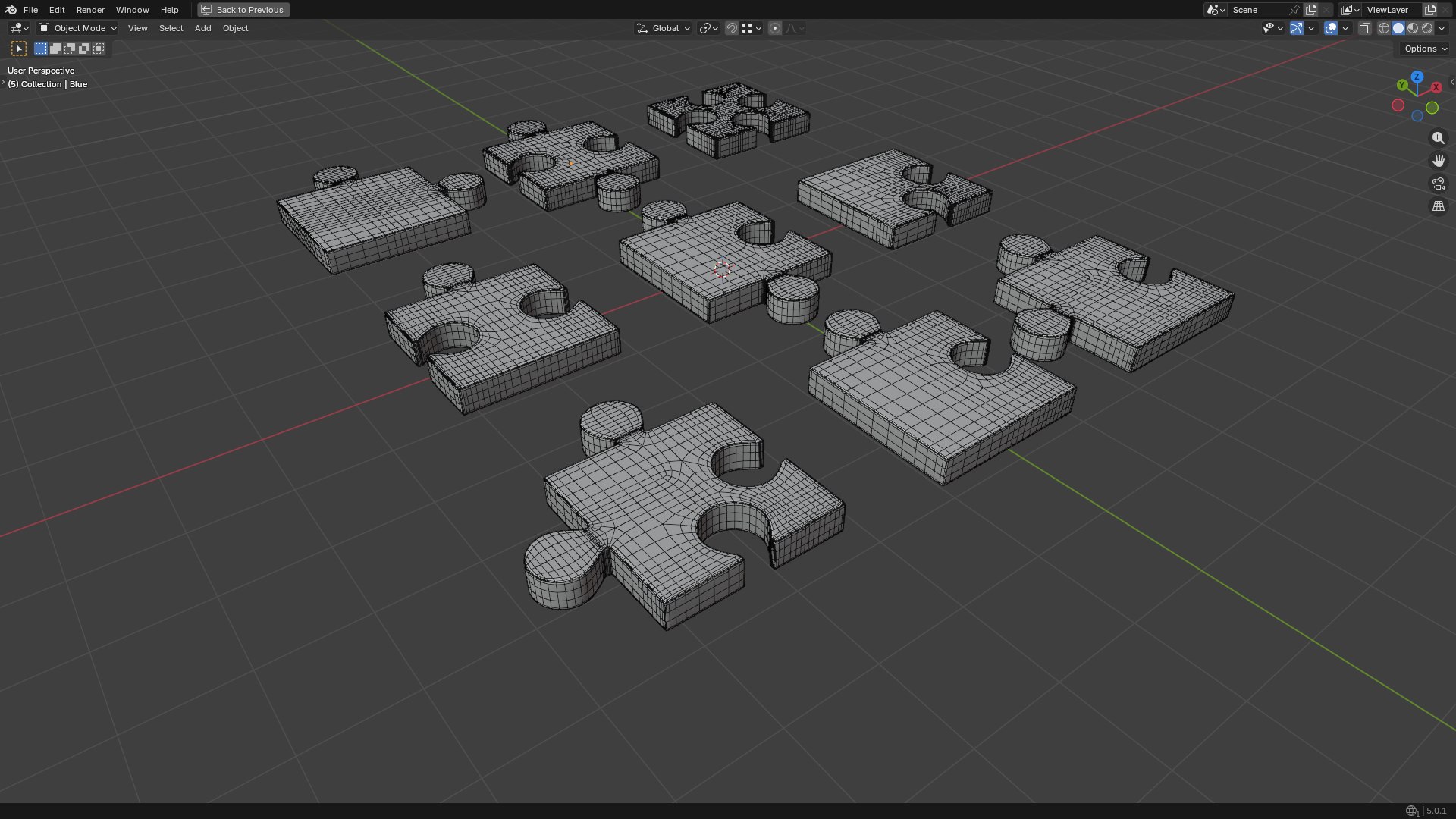Toggle X-ray mode
Image resolution: width=1456 pixels, height=819 pixels.
point(1364,28)
